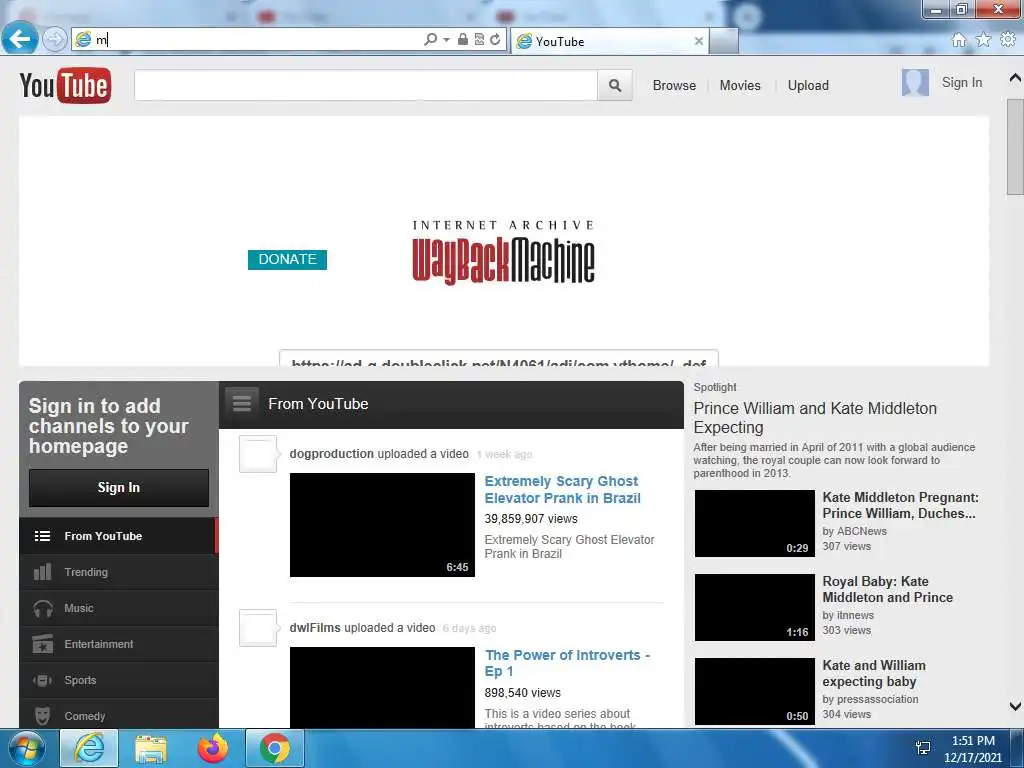The width and height of the screenshot is (1024, 768).
Task: Click the Music headphones icon
Action: 43,609
